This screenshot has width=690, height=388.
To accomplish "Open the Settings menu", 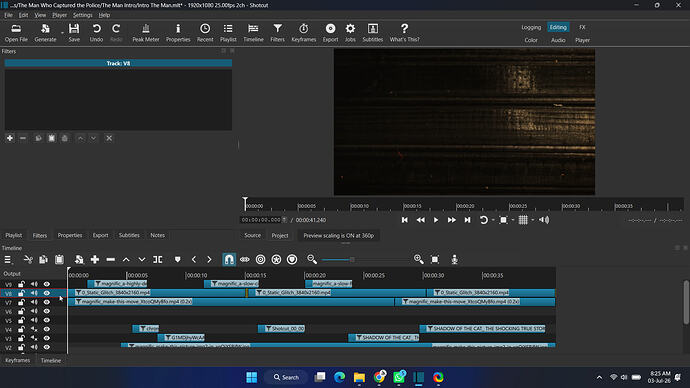I will pos(82,15).
